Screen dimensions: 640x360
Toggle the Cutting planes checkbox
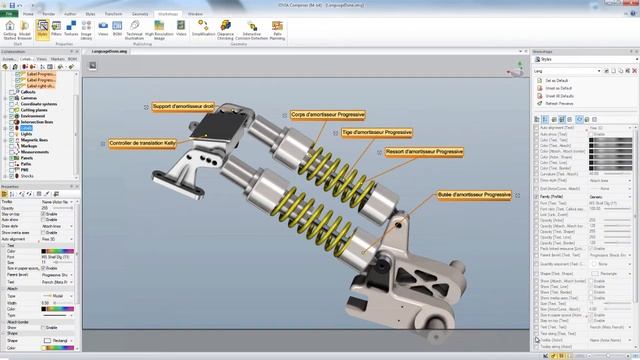pyautogui.click(x=12, y=110)
